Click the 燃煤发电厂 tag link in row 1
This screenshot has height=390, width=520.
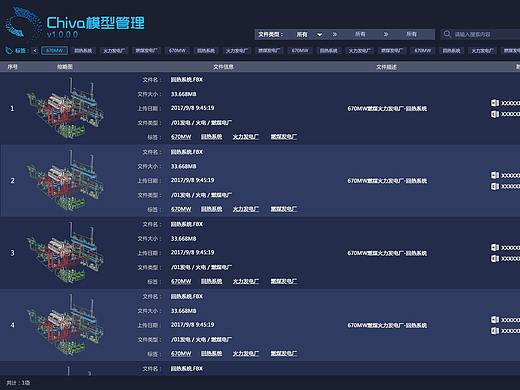284,137
